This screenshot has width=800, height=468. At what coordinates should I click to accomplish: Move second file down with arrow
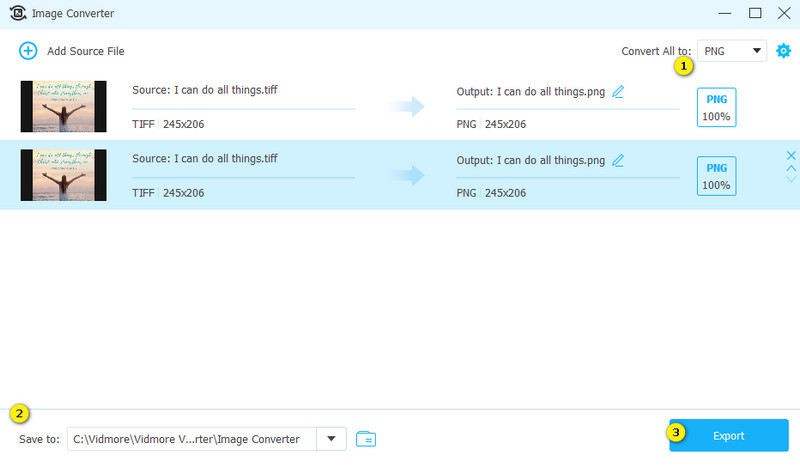coord(791,179)
